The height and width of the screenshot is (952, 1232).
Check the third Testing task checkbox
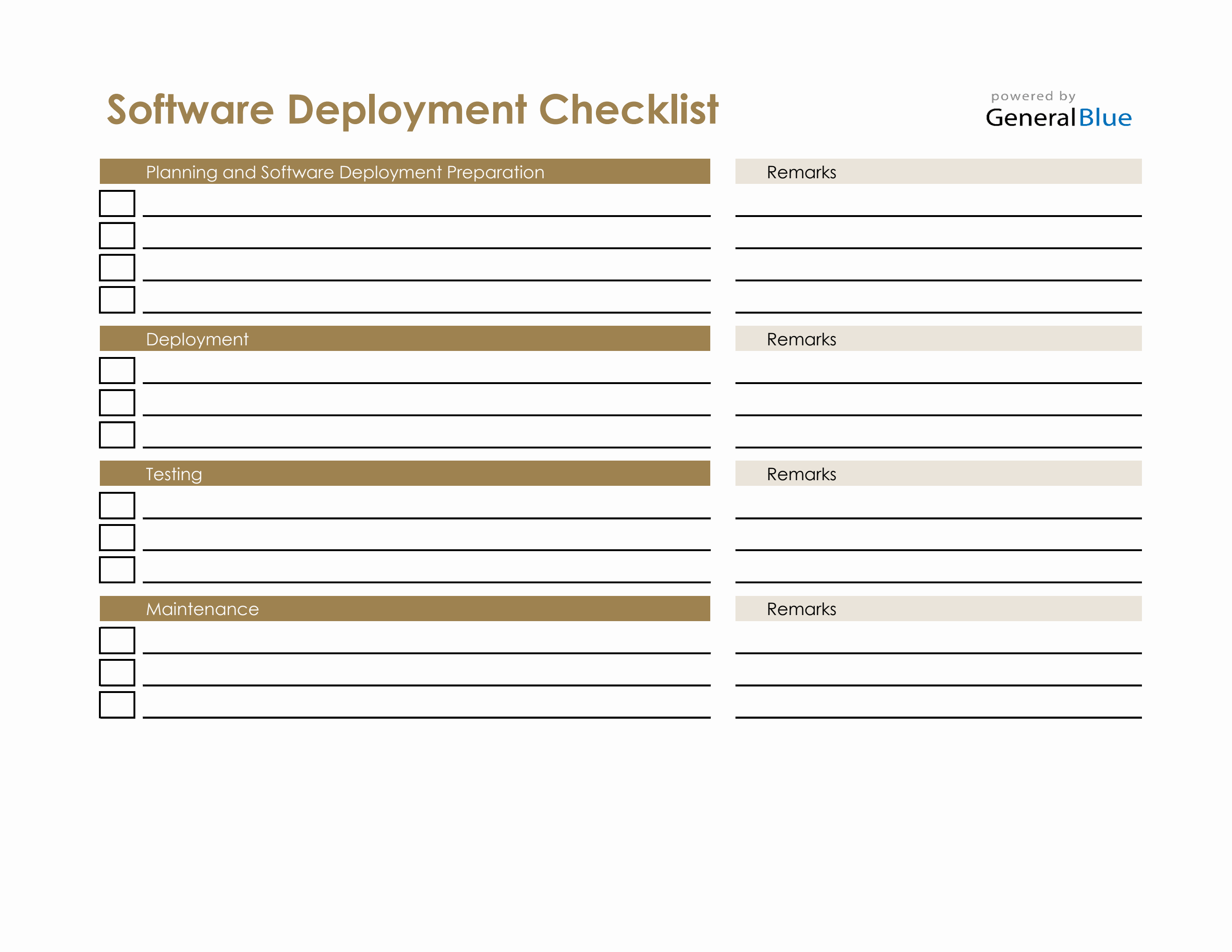[x=117, y=570]
